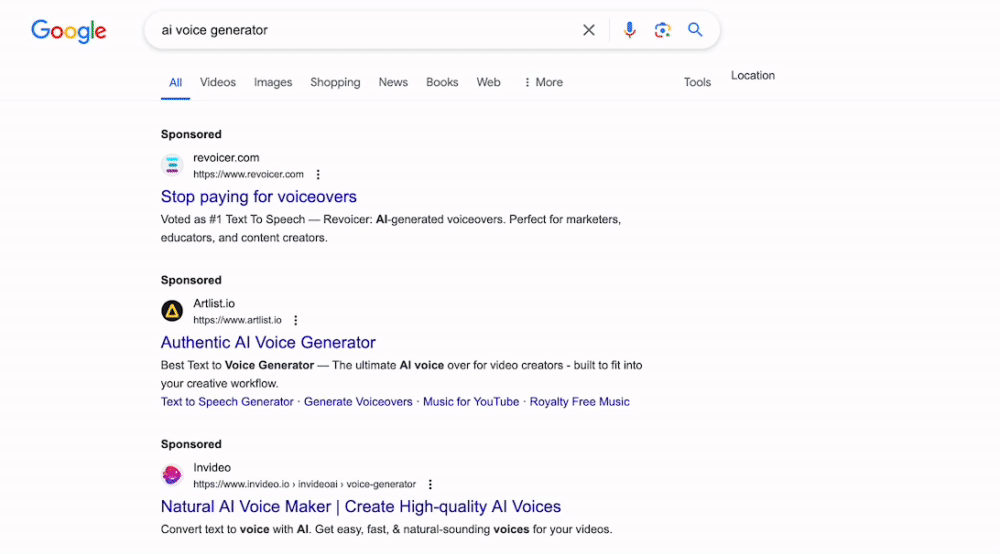The width and height of the screenshot is (1000, 554).
Task: Click the Location label
Action: tap(753, 75)
